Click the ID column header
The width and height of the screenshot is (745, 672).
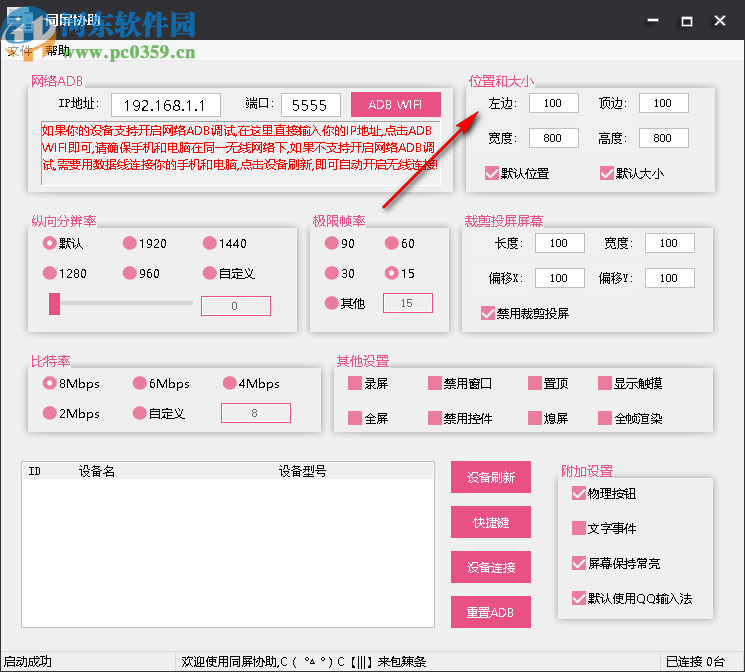point(35,471)
